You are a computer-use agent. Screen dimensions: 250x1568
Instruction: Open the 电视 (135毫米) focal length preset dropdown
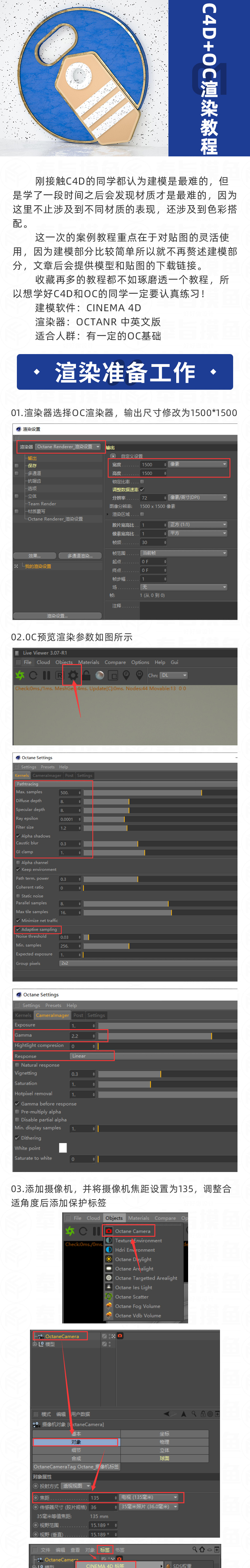[150, 1497]
